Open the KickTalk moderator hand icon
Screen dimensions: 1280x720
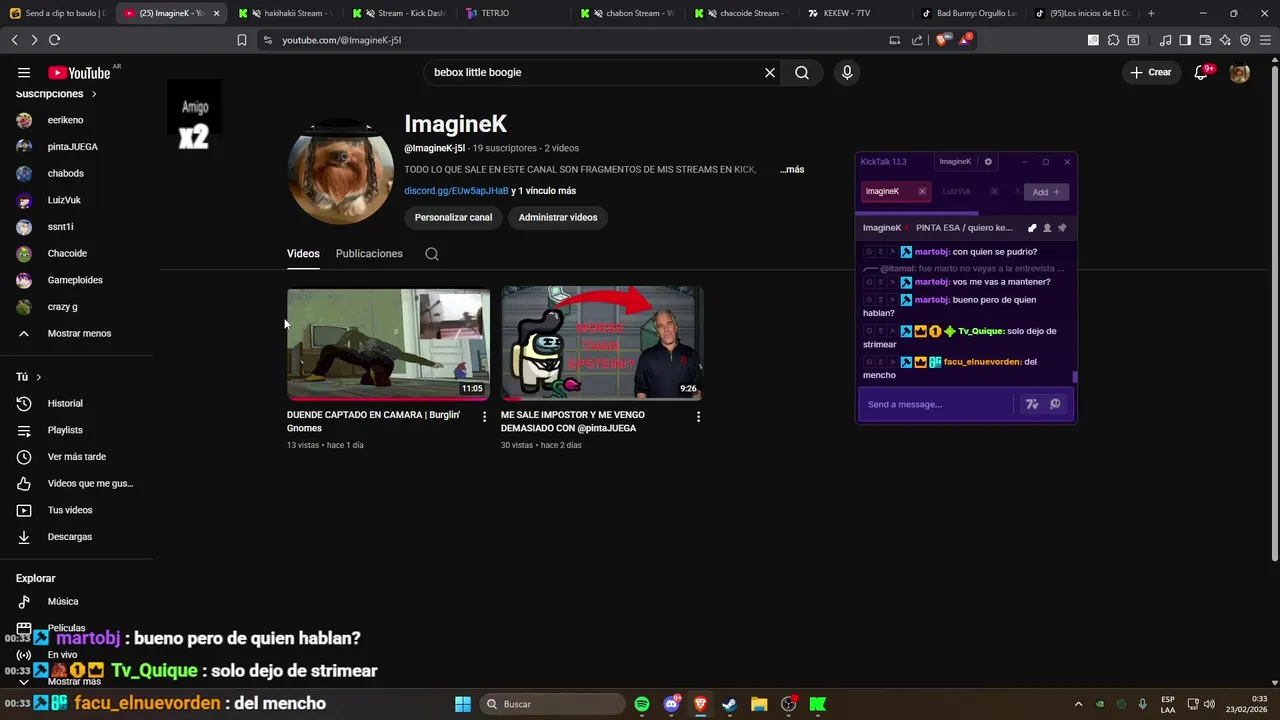(1032, 228)
